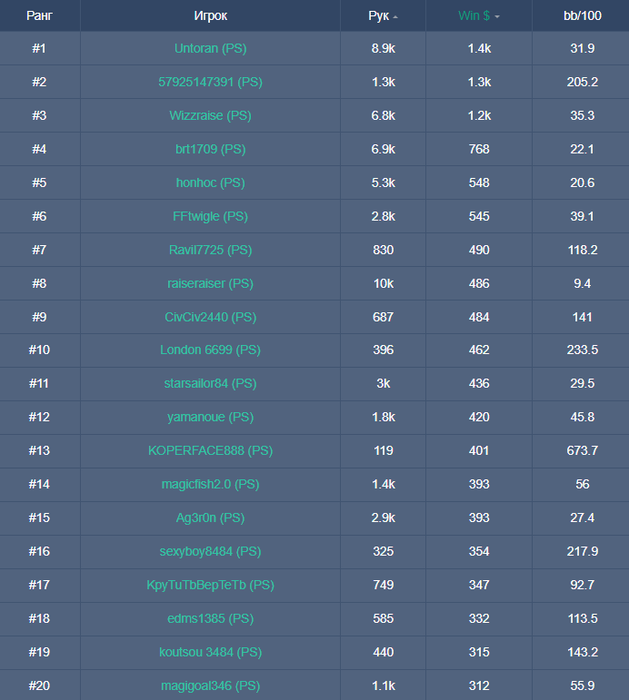
Task: Click the sort arrow next to Рук
Action: tap(395, 17)
